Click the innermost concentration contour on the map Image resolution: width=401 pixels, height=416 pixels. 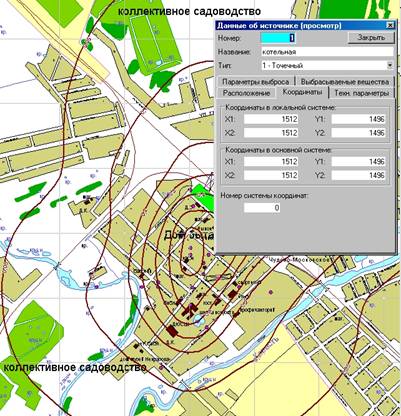click(192, 251)
